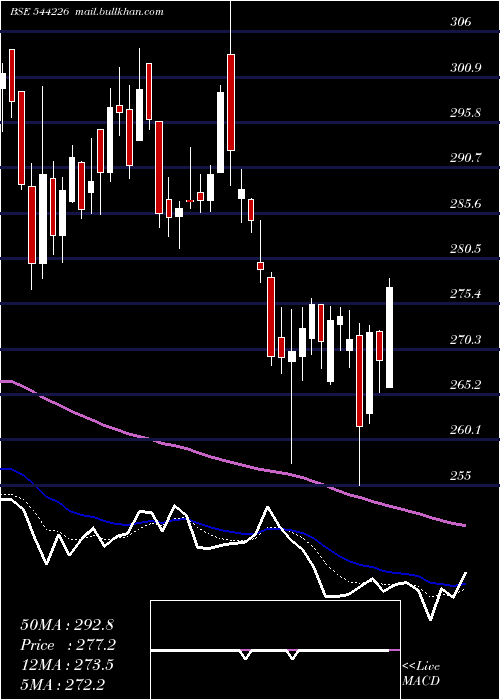Viewport: 500px width, 700px height.
Task: Click the 295.8 price axis label
Action: pos(465,113)
